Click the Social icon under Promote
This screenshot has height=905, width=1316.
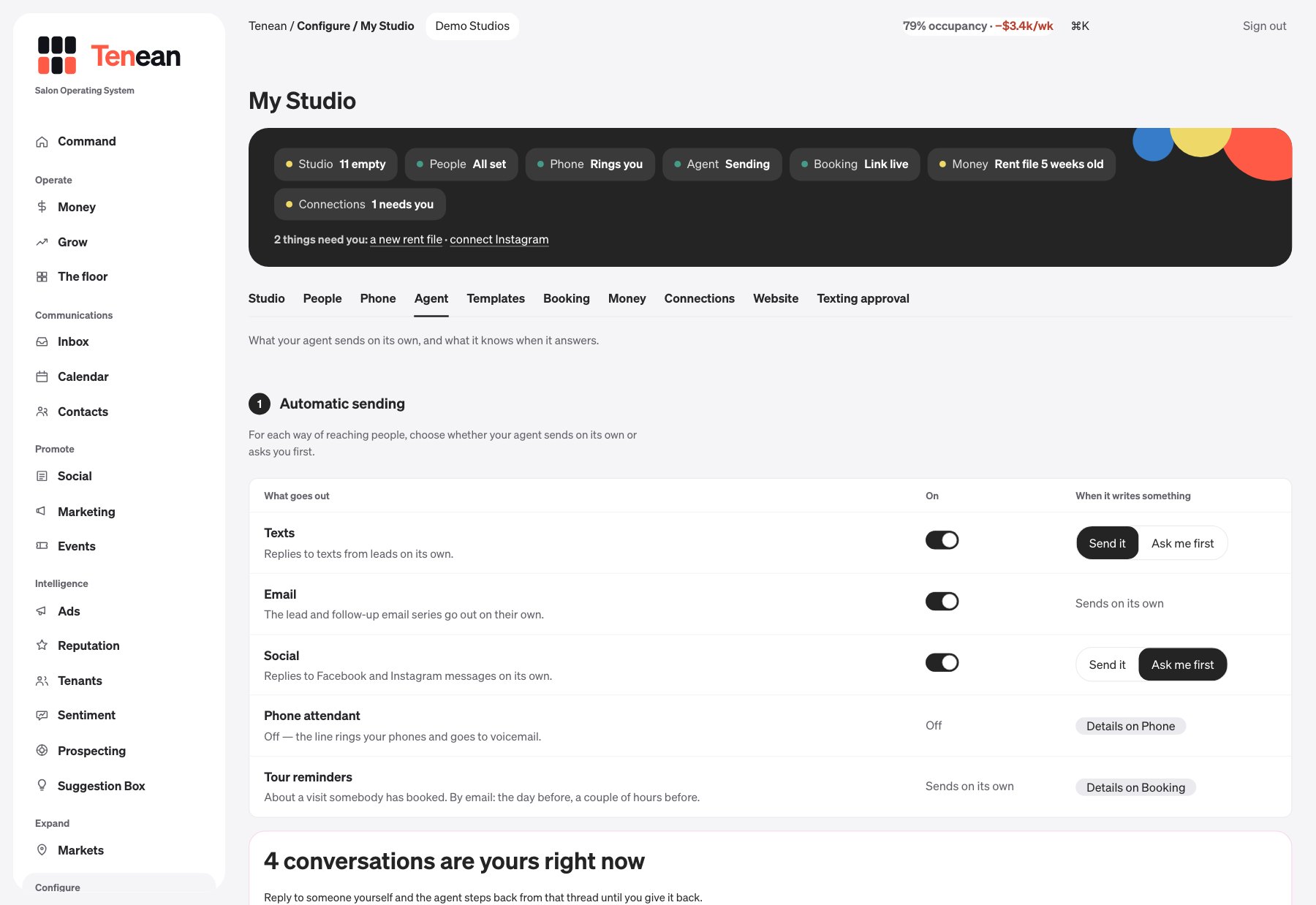pyautogui.click(x=42, y=476)
